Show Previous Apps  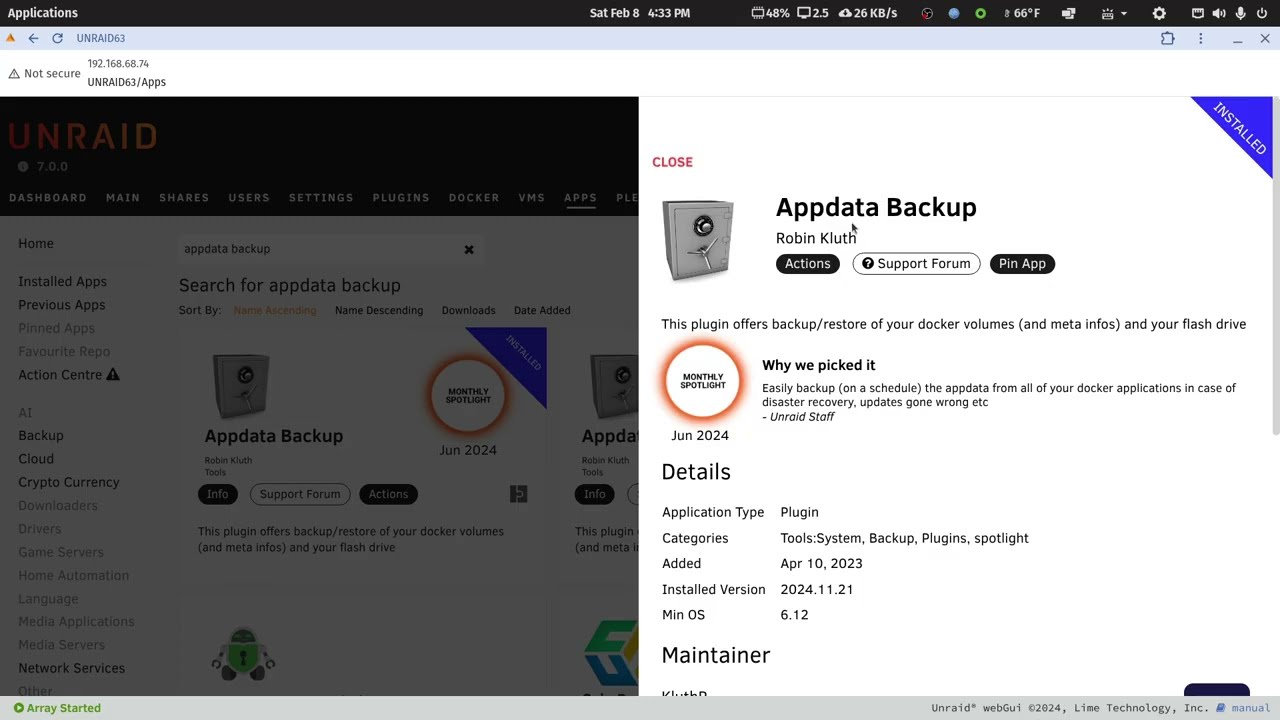61,305
